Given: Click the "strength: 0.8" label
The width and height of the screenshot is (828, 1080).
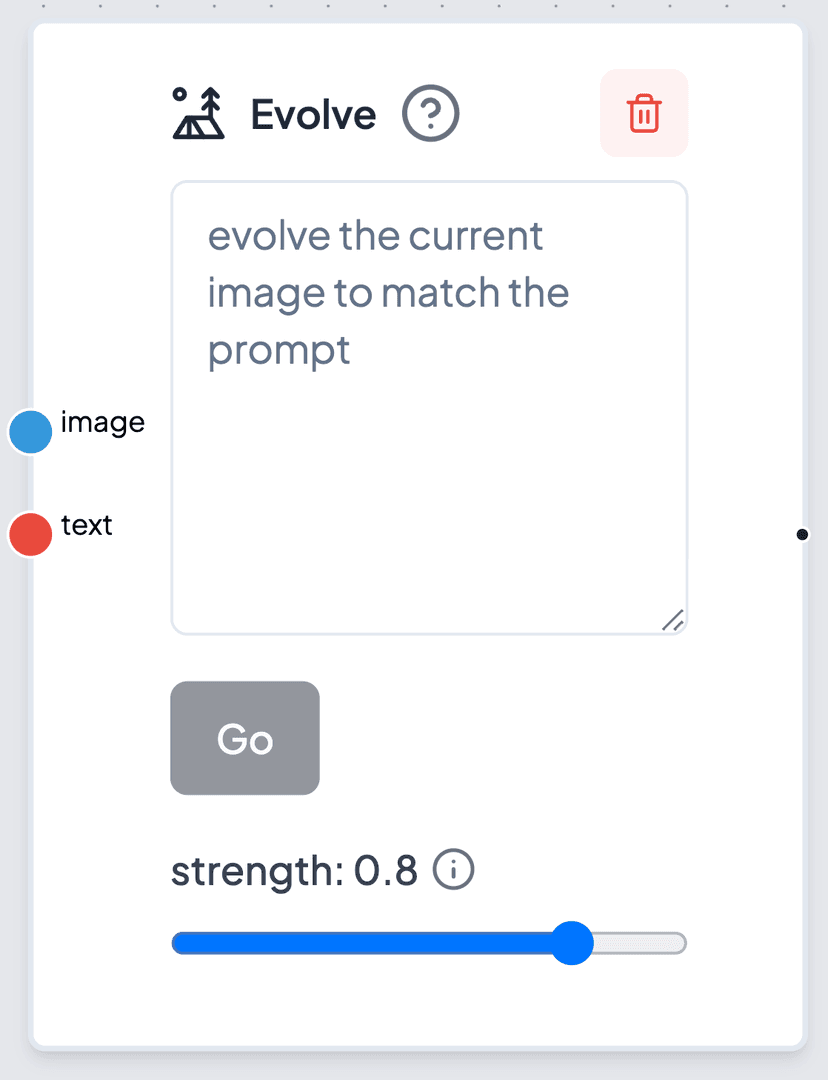Looking at the screenshot, I should tap(294, 871).
